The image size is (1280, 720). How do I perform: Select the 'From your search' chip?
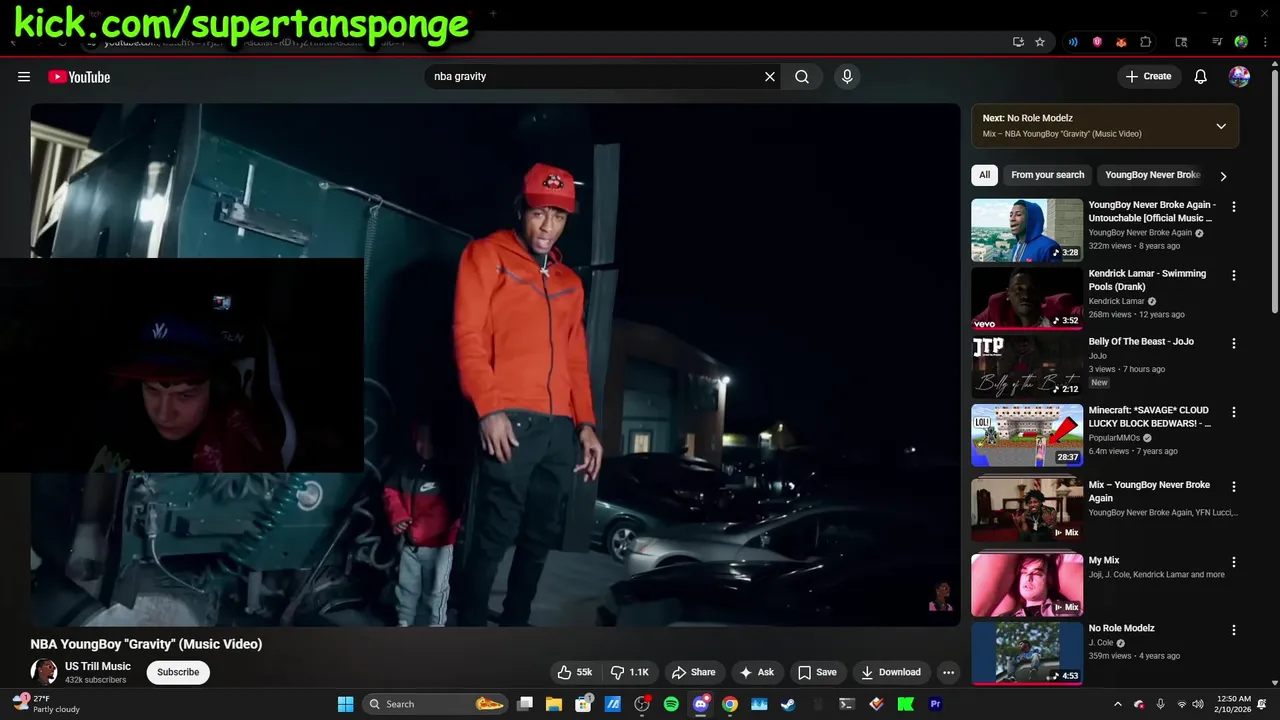(1047, 175)
